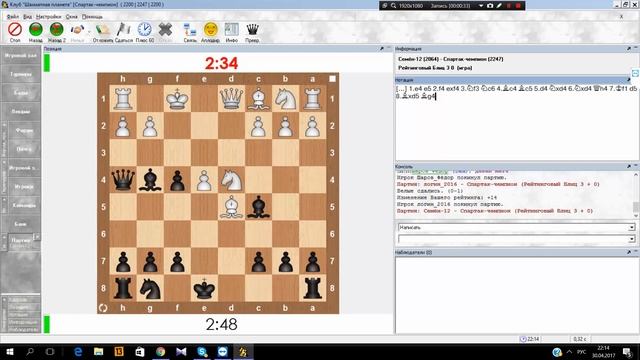Flip the board with the rotate icon
The width and height of the screenshot is (640, 360).
click(103, 308)
